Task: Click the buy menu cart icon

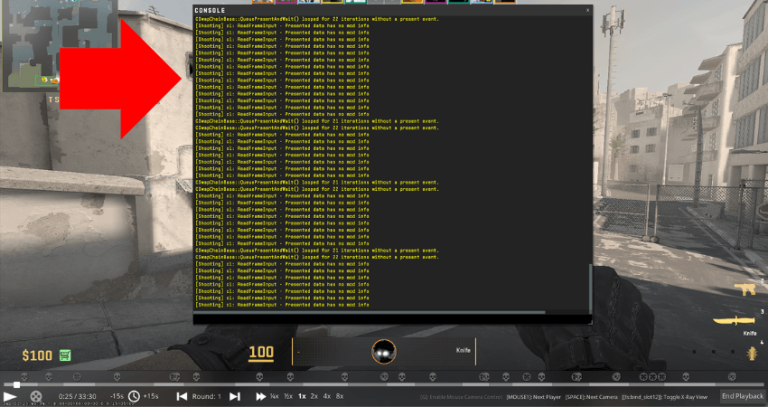Action: (65, 355)
